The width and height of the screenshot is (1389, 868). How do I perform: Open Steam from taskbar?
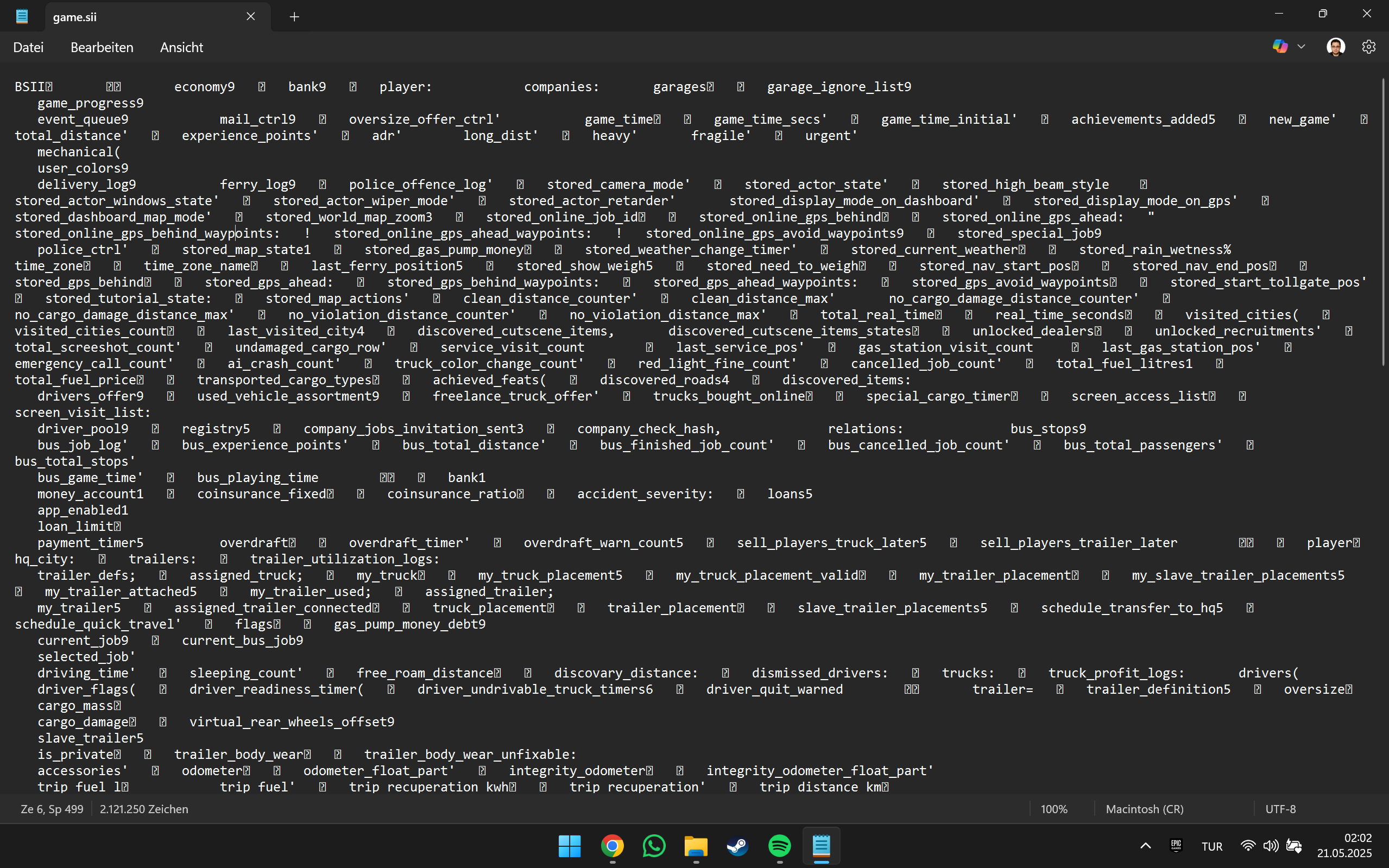(737, 846)
